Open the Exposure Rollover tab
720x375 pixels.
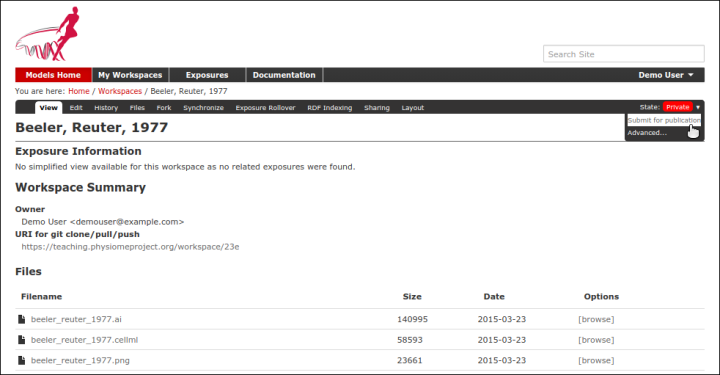click(265, 108)
